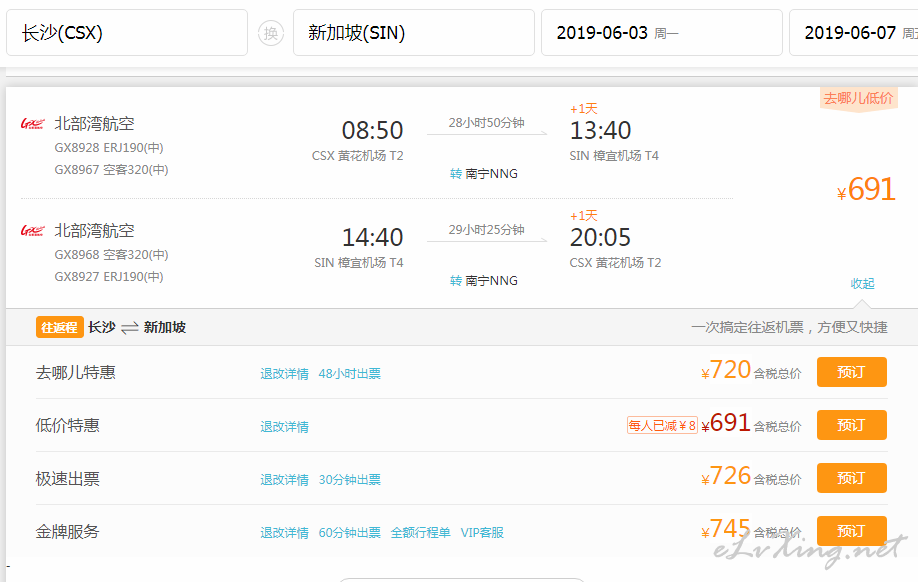
Task: Click outbound departure airport CSX 黄花机场 T2
Action: (358, 156)
